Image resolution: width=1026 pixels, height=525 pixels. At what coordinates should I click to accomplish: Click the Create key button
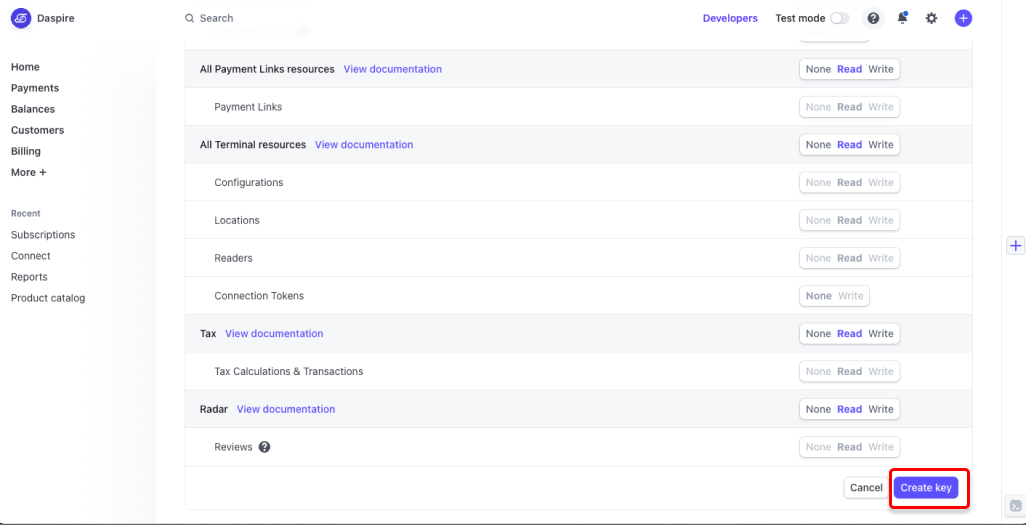click(926, 488)
